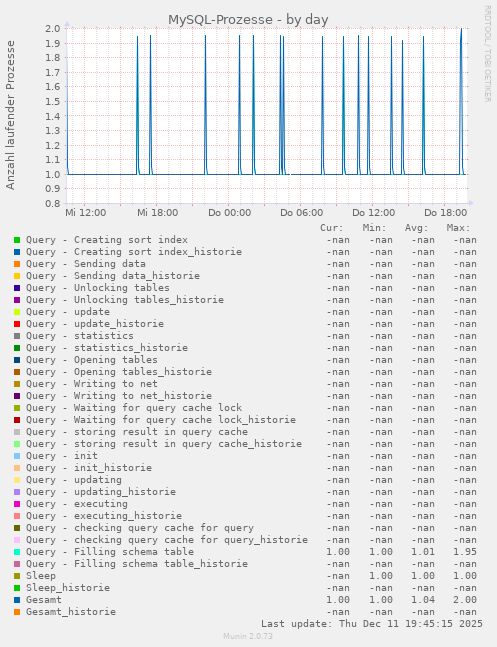
Task: Select the yellow Sending data_historie swatch
Action: click(17, 276)
